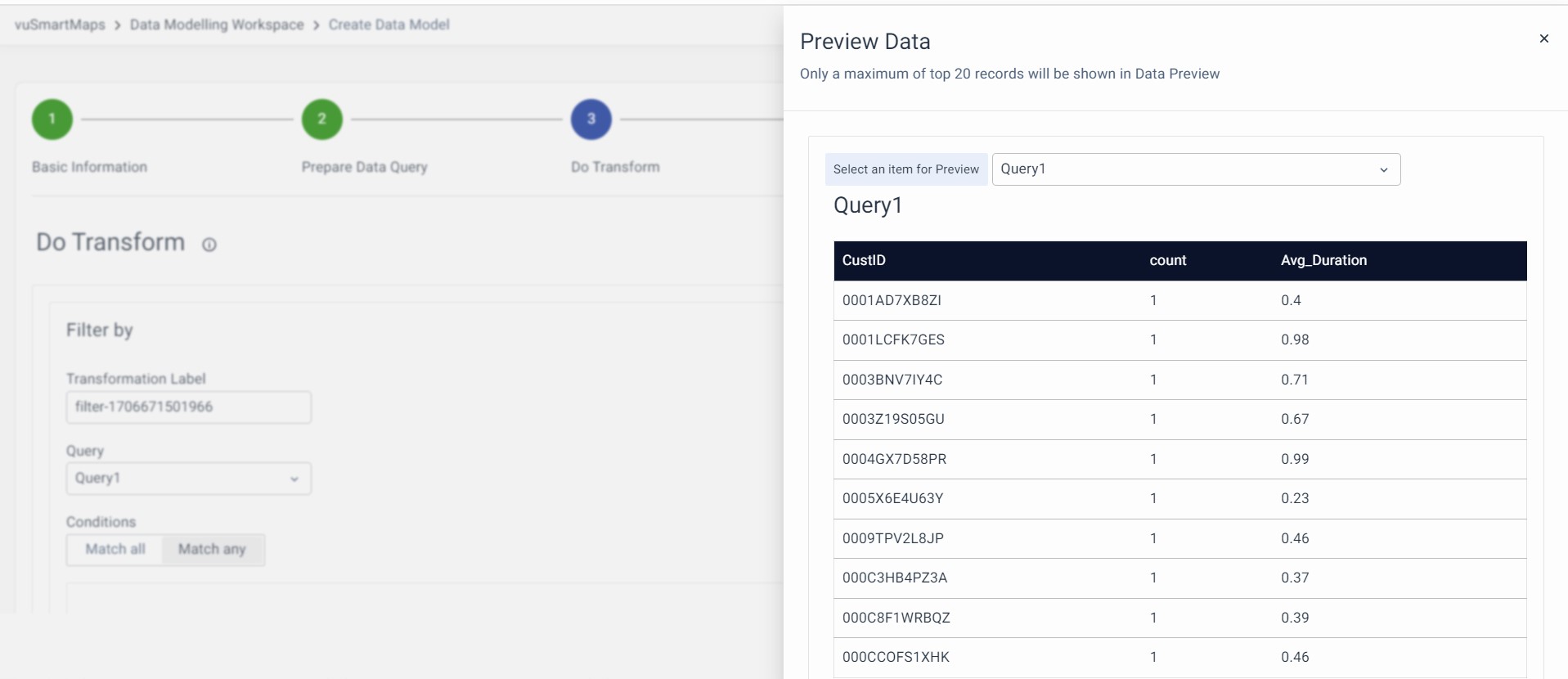
Task: Select the Match all condition toggle
Action: [x=115, y=550]
